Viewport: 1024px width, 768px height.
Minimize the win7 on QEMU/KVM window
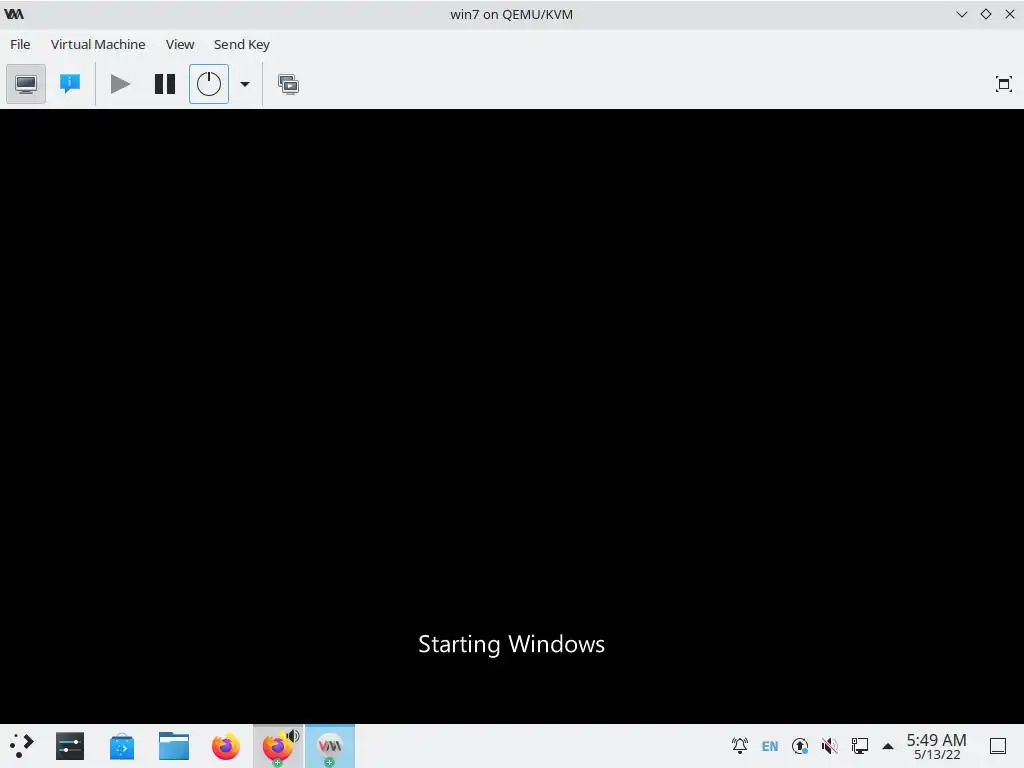tap(962, 14)
